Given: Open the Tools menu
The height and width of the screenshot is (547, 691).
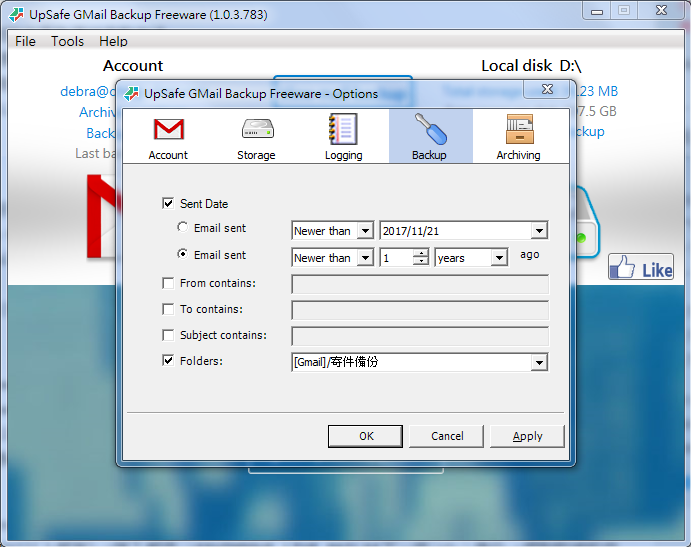Looking at the screenshot, I should 67,41.
